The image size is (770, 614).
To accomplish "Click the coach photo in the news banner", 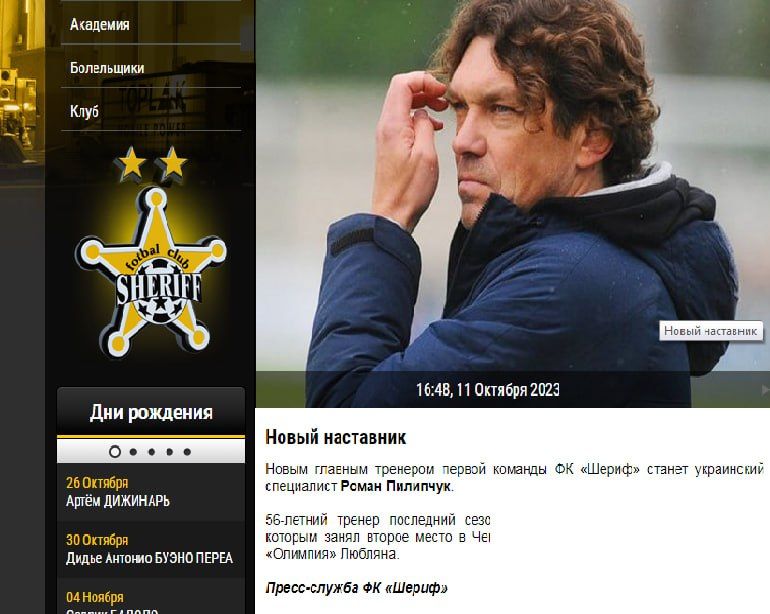I will pyautogui.click(x=513, y=187).
